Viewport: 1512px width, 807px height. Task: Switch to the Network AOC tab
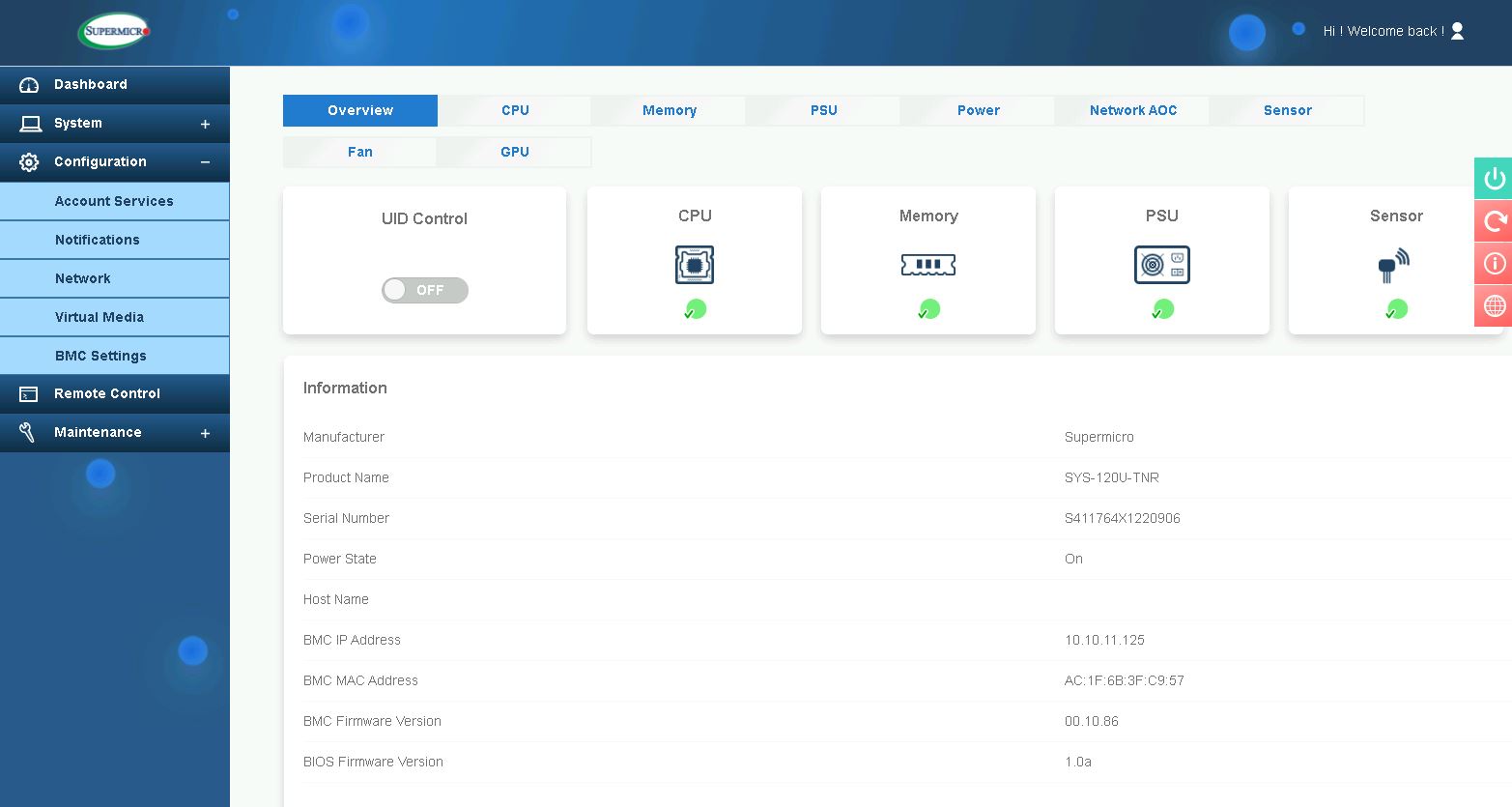point(1132,110)
